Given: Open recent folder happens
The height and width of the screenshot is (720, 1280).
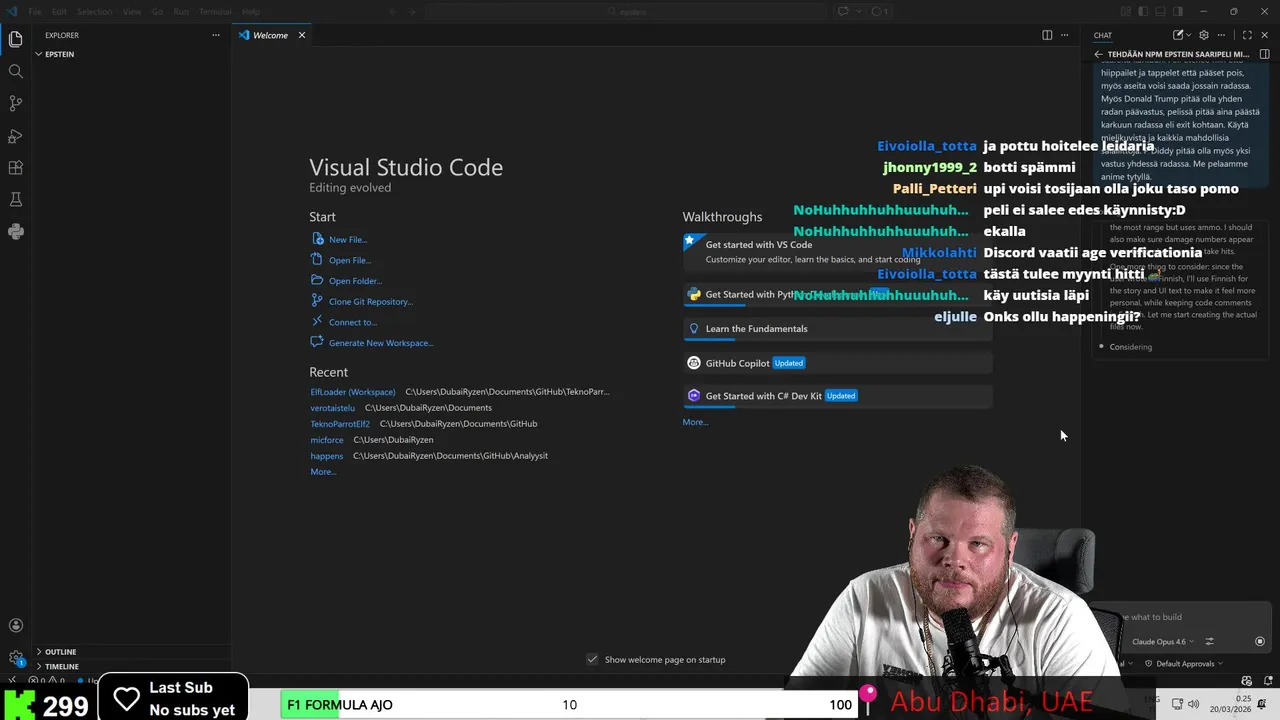Looking at the screenshot, I should [x=326, y=456].
